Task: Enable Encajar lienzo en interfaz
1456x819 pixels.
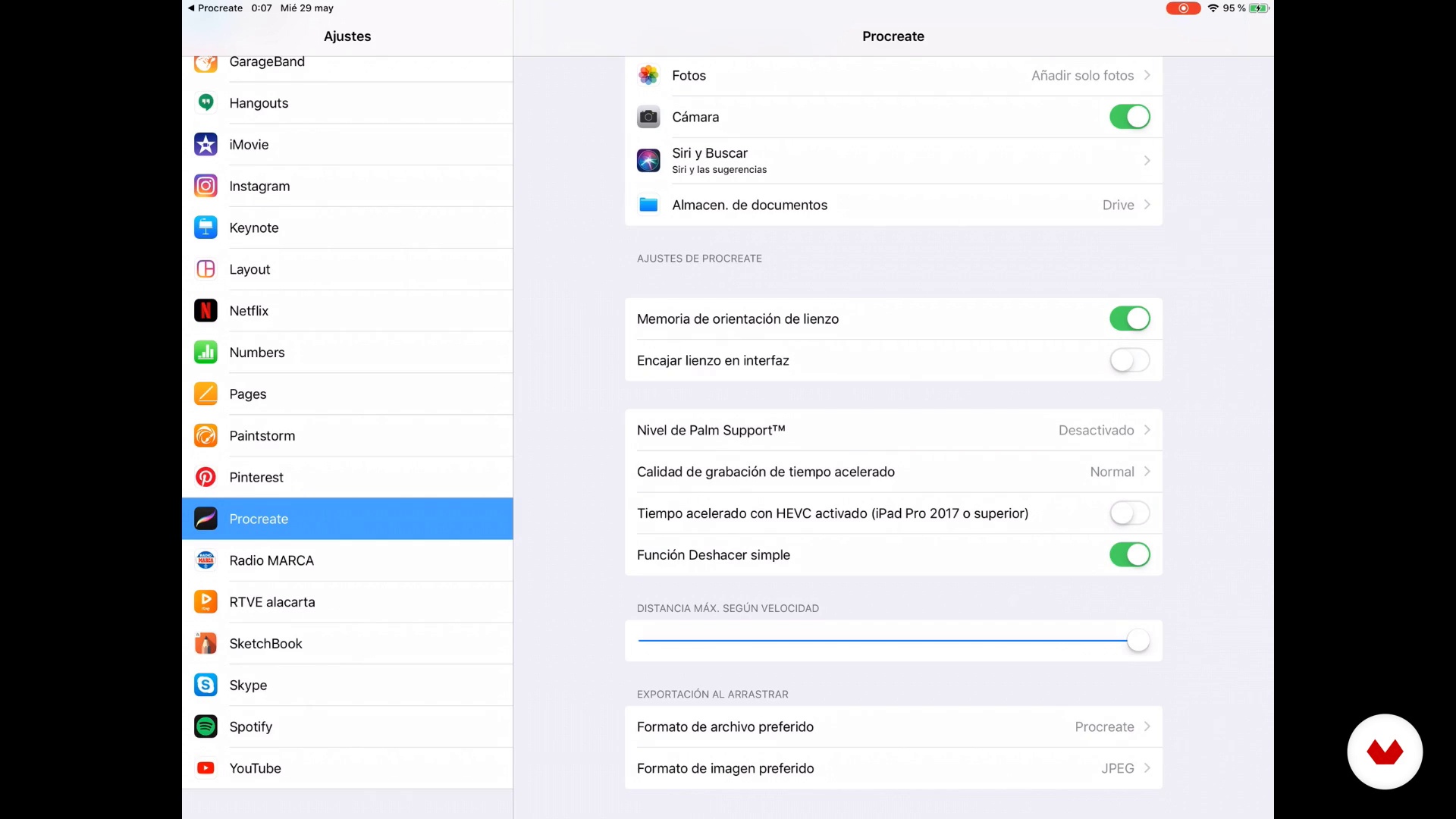Action: 1130,360
